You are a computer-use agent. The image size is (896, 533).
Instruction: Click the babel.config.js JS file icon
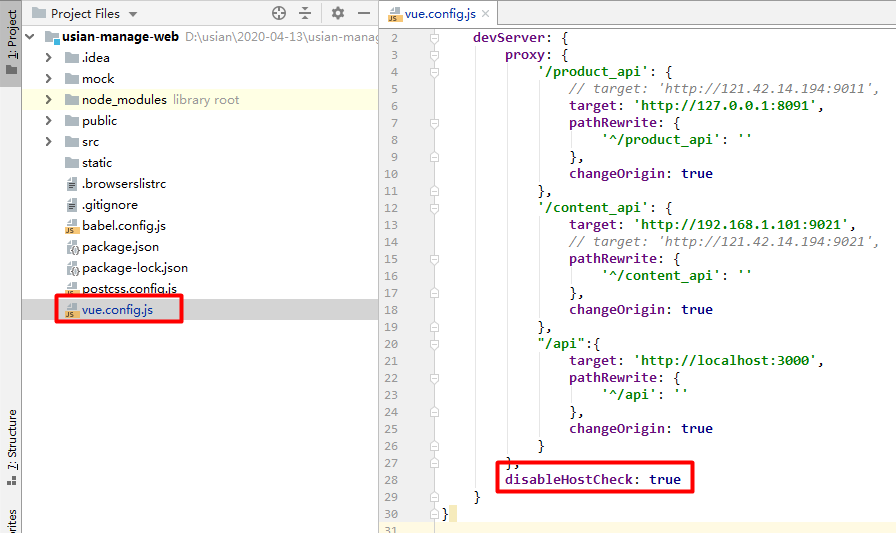tap(71, 226)
